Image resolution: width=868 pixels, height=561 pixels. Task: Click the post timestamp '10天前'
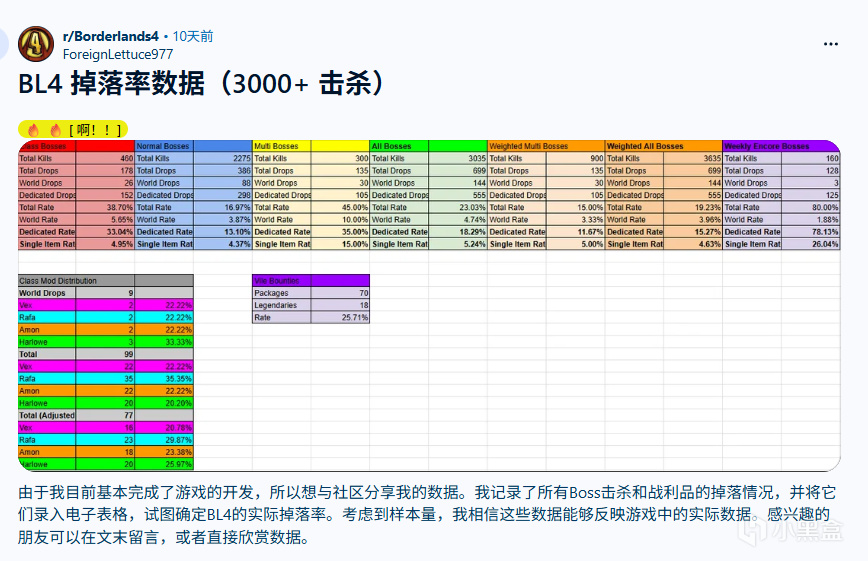(x=193, y=37)
